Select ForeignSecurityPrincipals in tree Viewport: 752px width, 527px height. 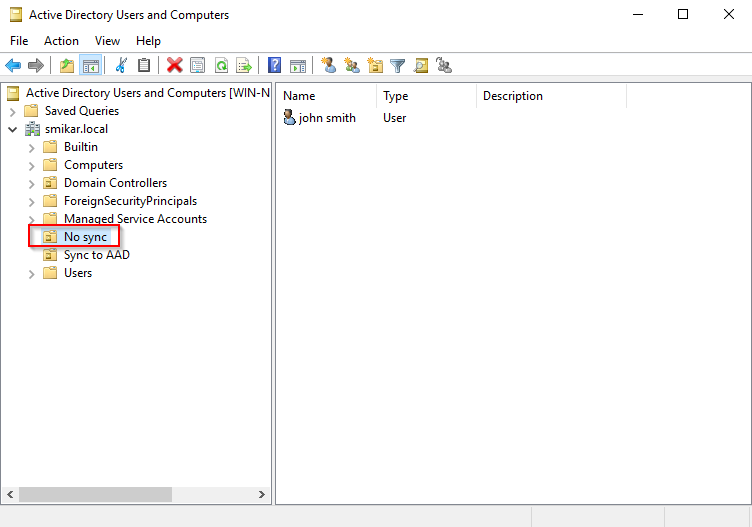pos(130,201)
